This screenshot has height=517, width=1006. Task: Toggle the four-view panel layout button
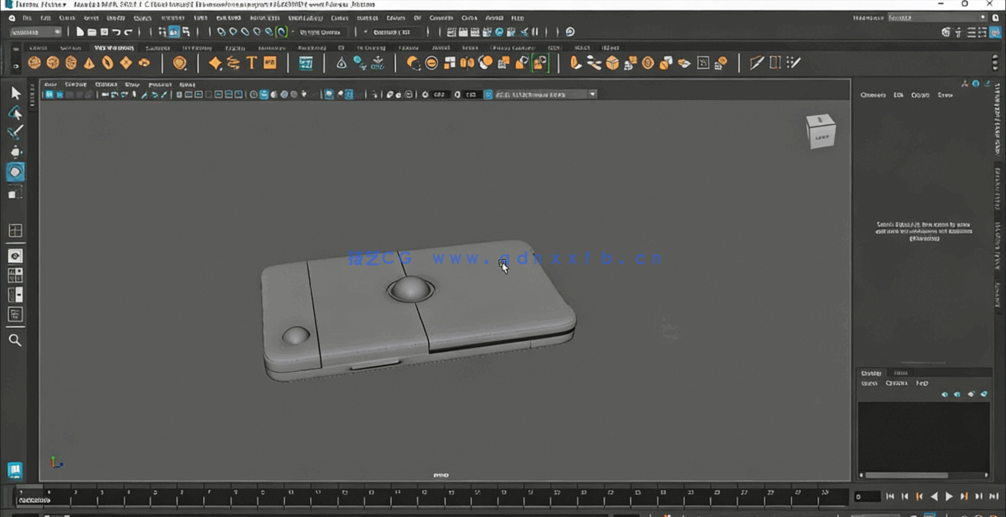click(15, 231)
